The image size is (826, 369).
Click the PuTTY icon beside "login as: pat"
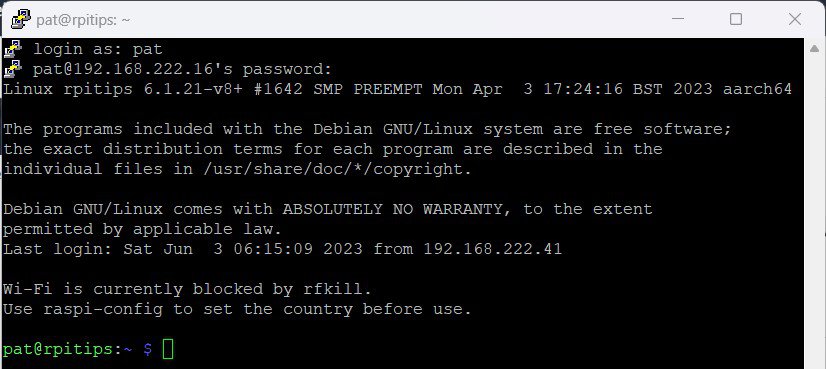(x=13, y=48)
